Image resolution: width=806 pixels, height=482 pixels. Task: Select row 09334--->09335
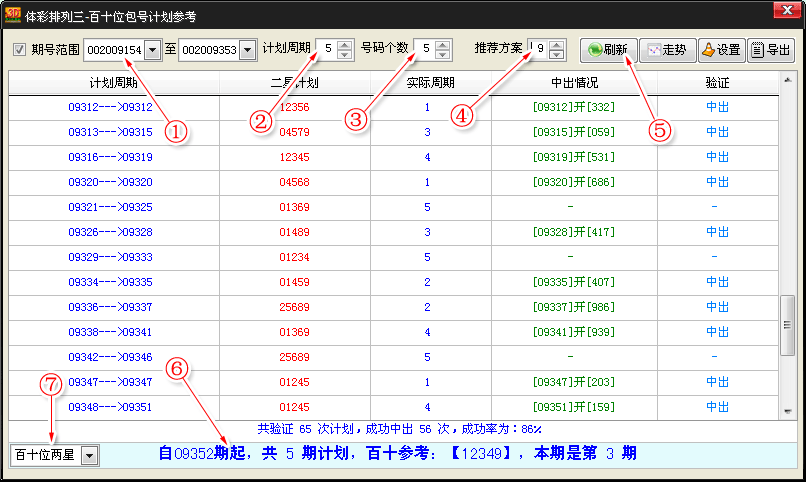[x=393, y=282]
